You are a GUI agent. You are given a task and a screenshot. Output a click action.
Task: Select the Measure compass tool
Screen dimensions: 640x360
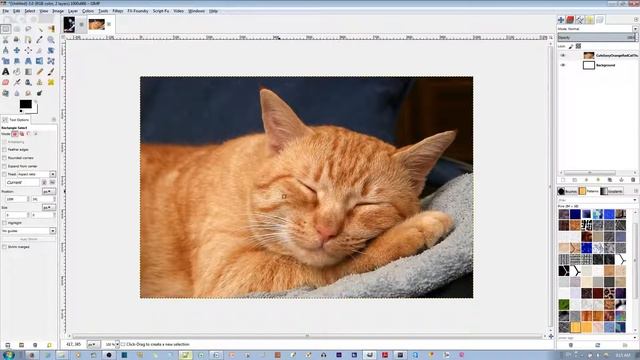(5, 50)
